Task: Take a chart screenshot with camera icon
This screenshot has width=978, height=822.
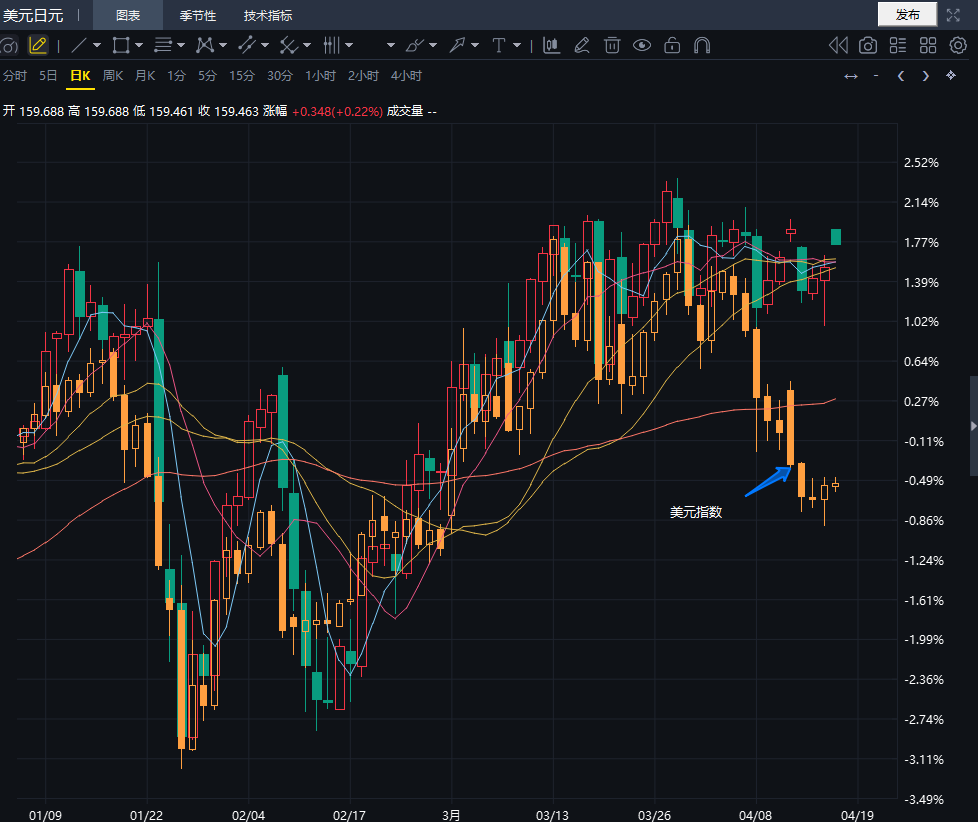Action: click(868, 45)
